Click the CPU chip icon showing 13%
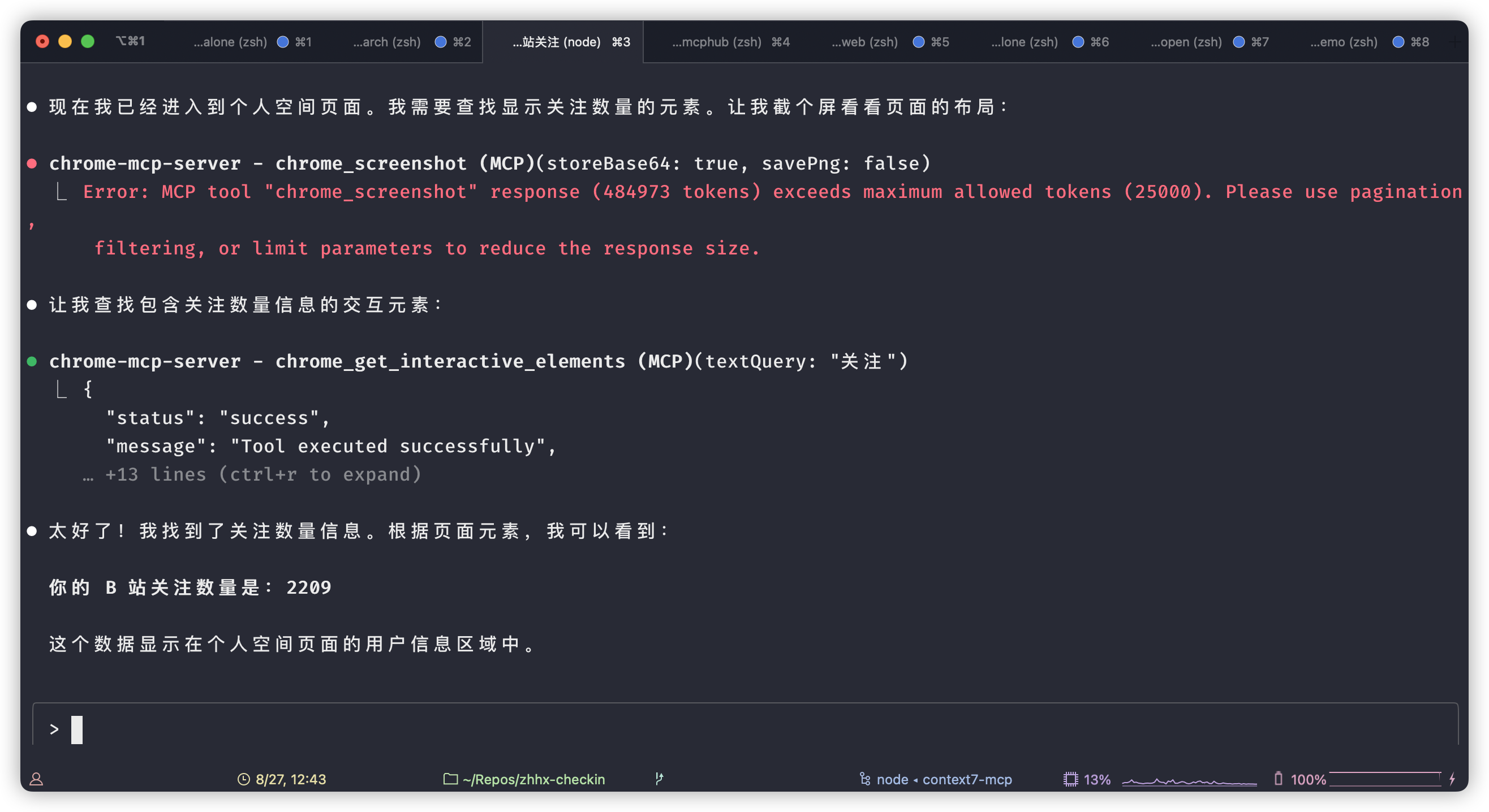This screenshot has width=1489, height=812. pos(1070,779)
